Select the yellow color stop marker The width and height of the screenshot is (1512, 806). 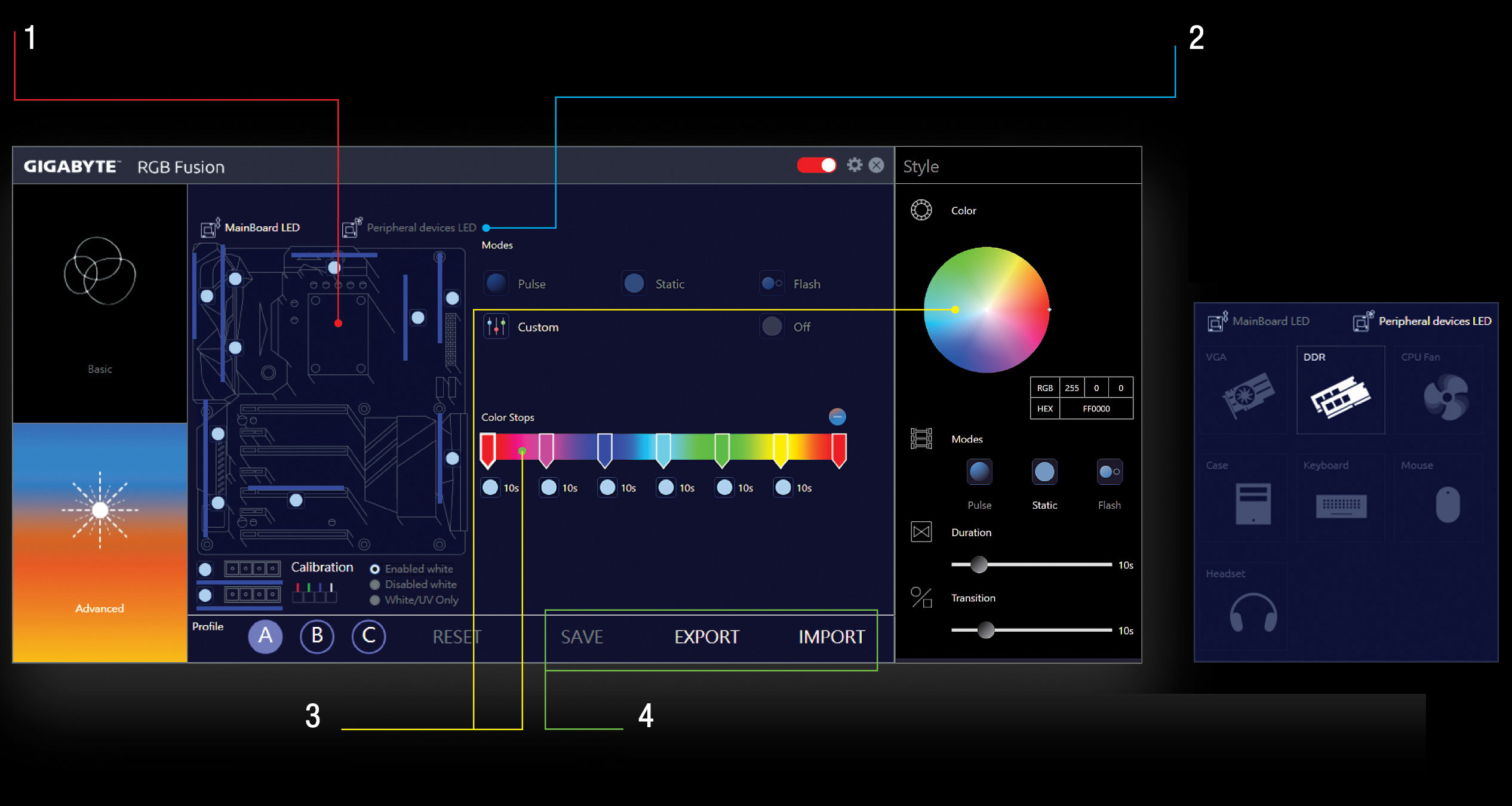pos(780,451)
